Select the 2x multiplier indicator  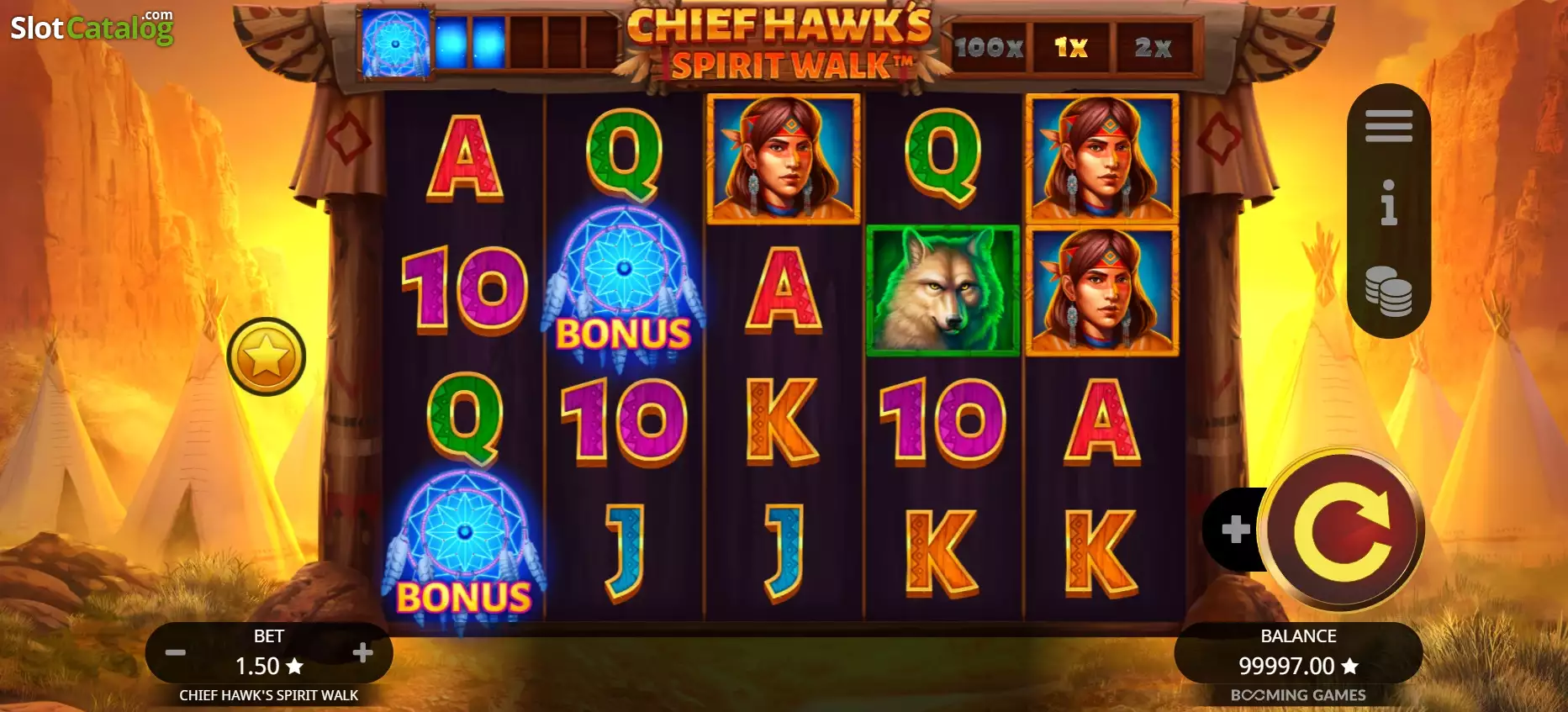pyautogui.click(x=1153, y=47)
